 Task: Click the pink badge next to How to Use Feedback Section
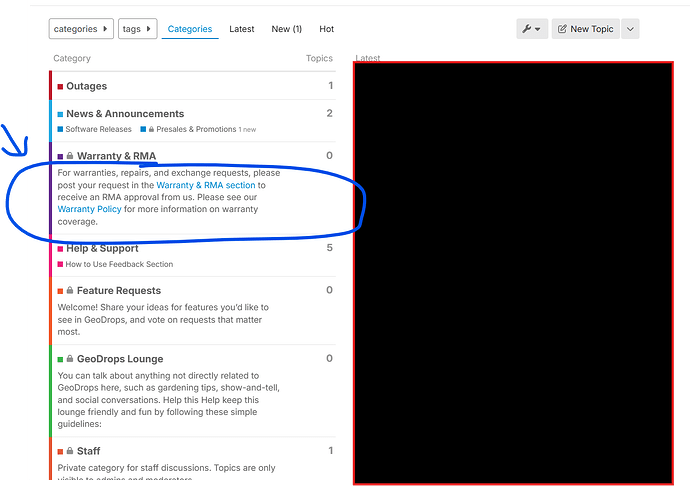coord(60,265)
